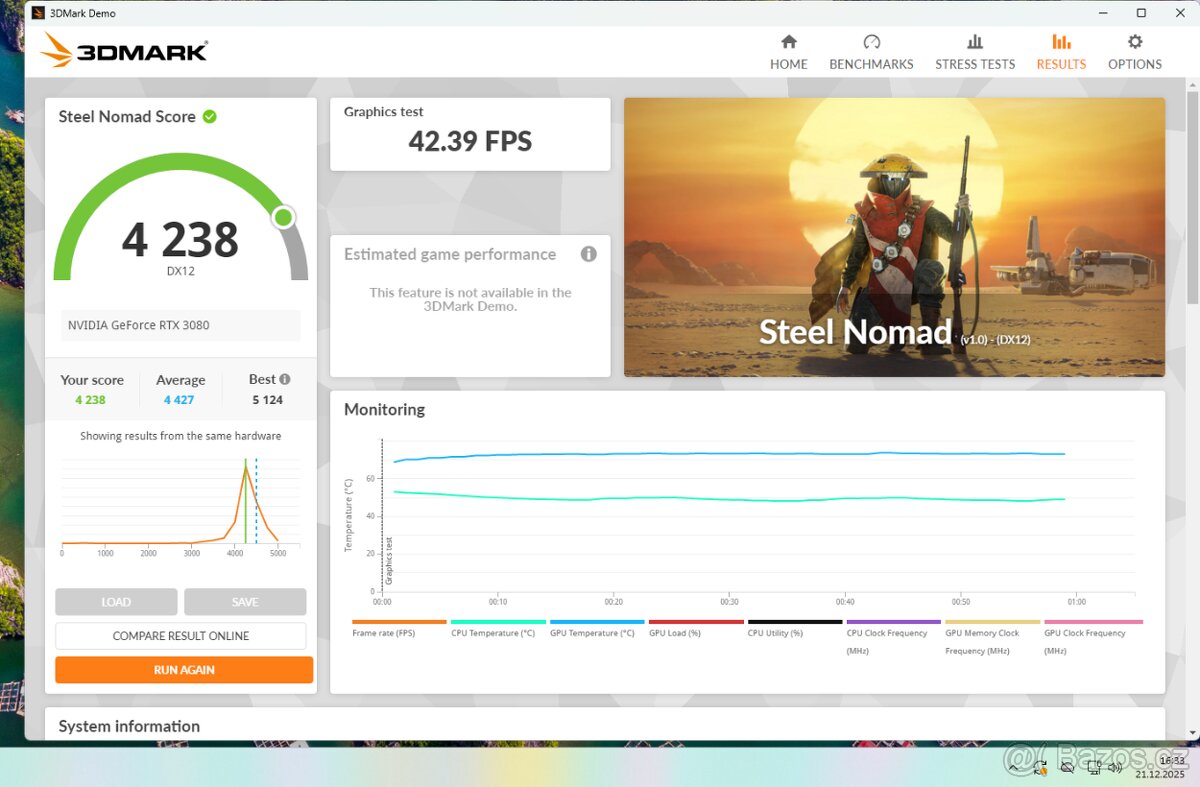Open the Options gear icon

(1134, 42)
